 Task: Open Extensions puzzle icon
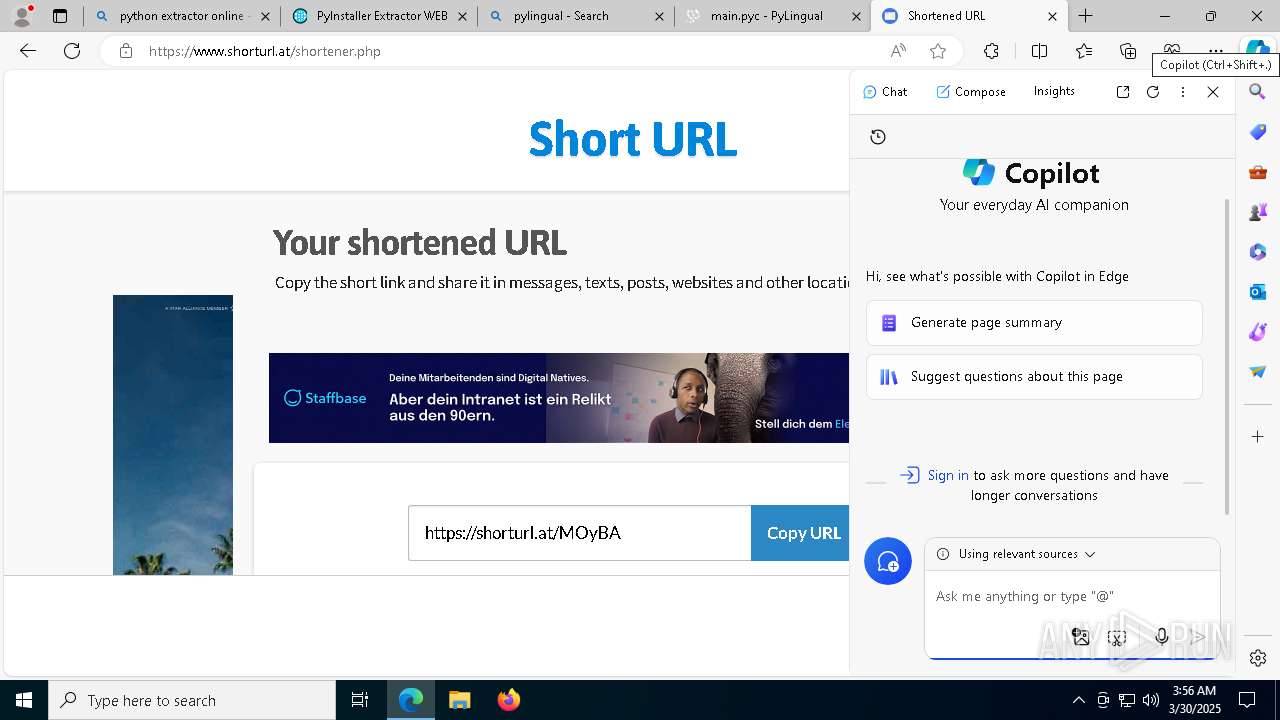[x=991, y=51]
